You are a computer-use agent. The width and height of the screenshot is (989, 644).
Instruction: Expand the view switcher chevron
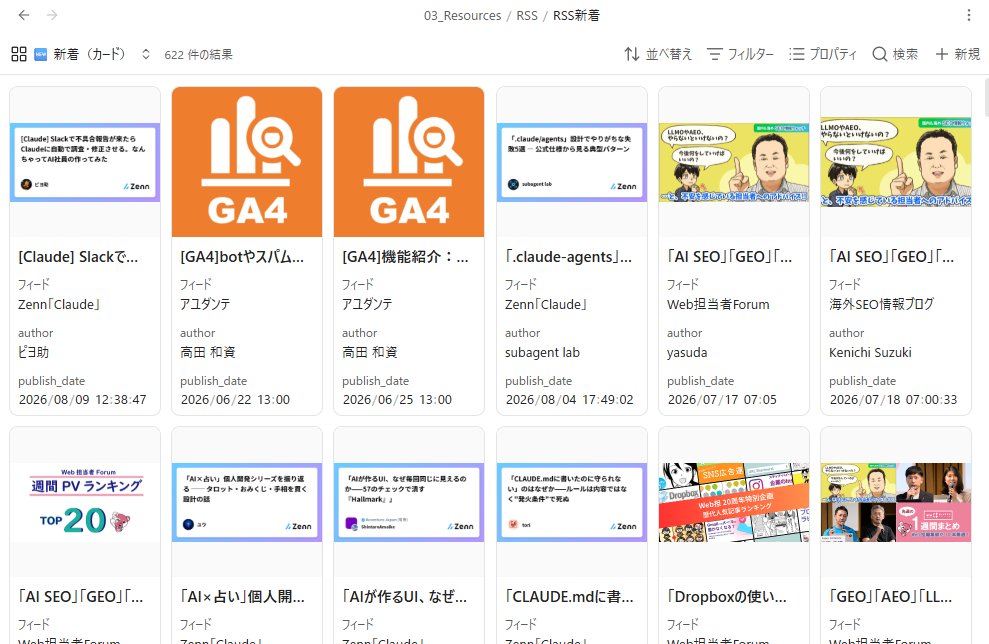146,54
